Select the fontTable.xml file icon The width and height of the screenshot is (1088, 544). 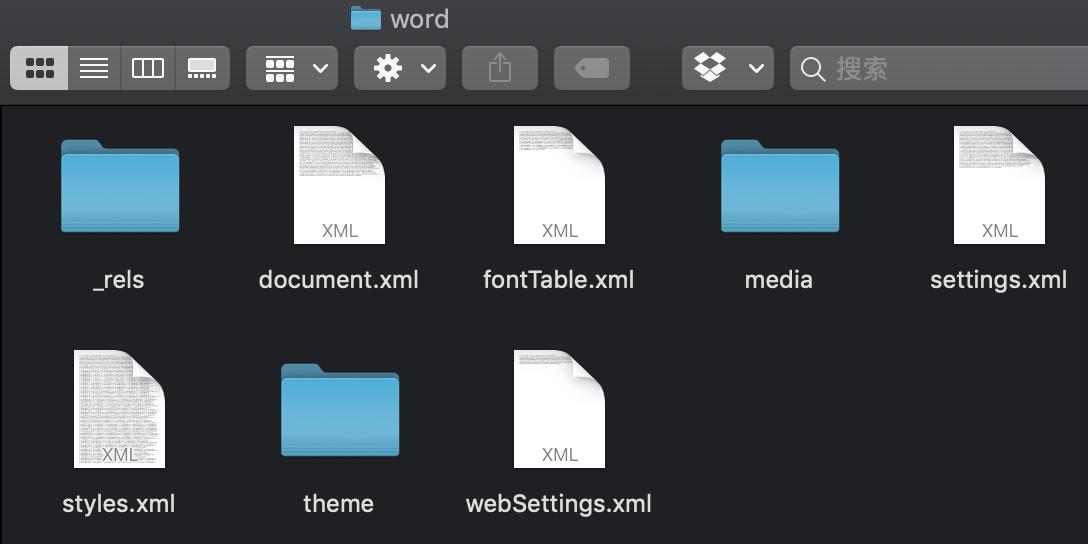[559, 185]
